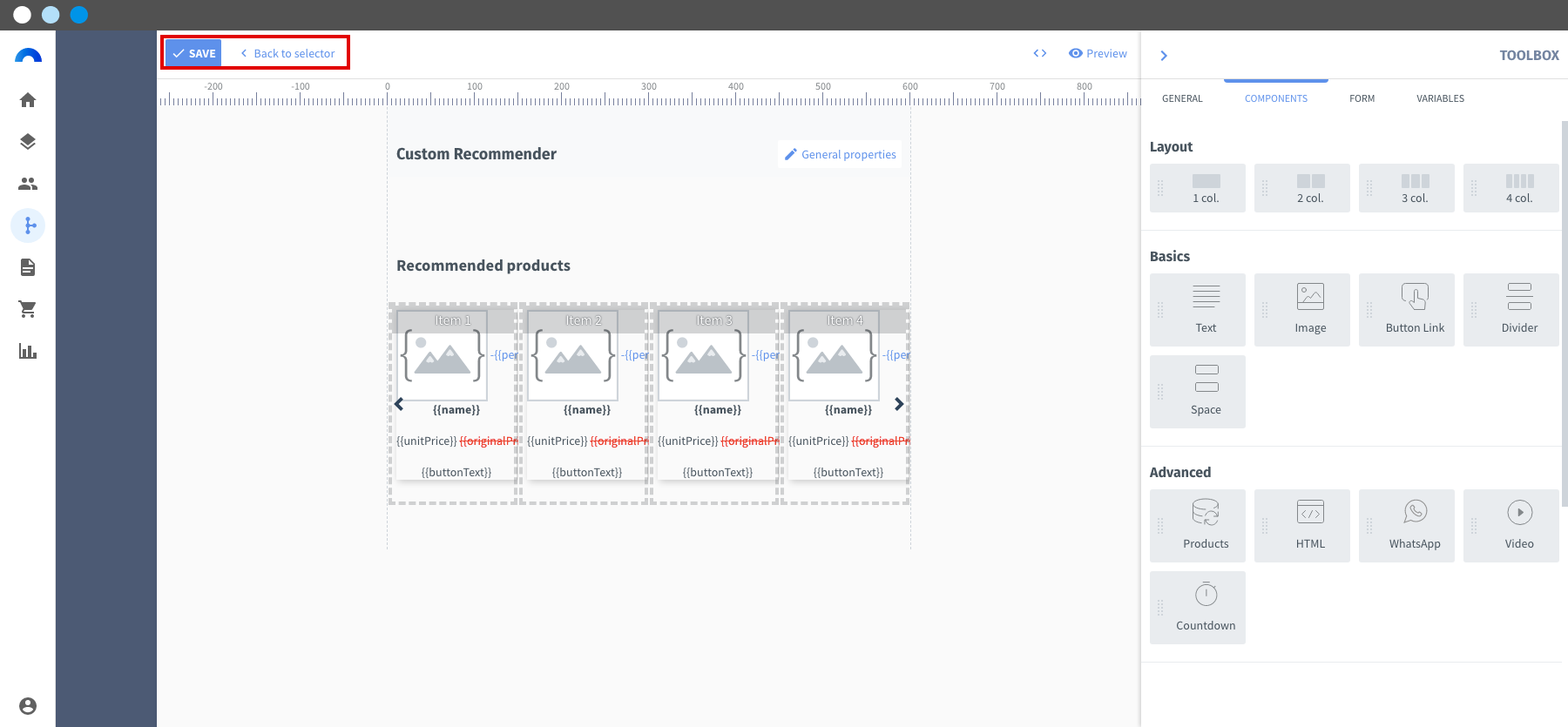This screenshot has height=727, width=1568.
Task: Choose the WhatsApp advanced component
Action: pyautogui.click(x=1407, y=526)
